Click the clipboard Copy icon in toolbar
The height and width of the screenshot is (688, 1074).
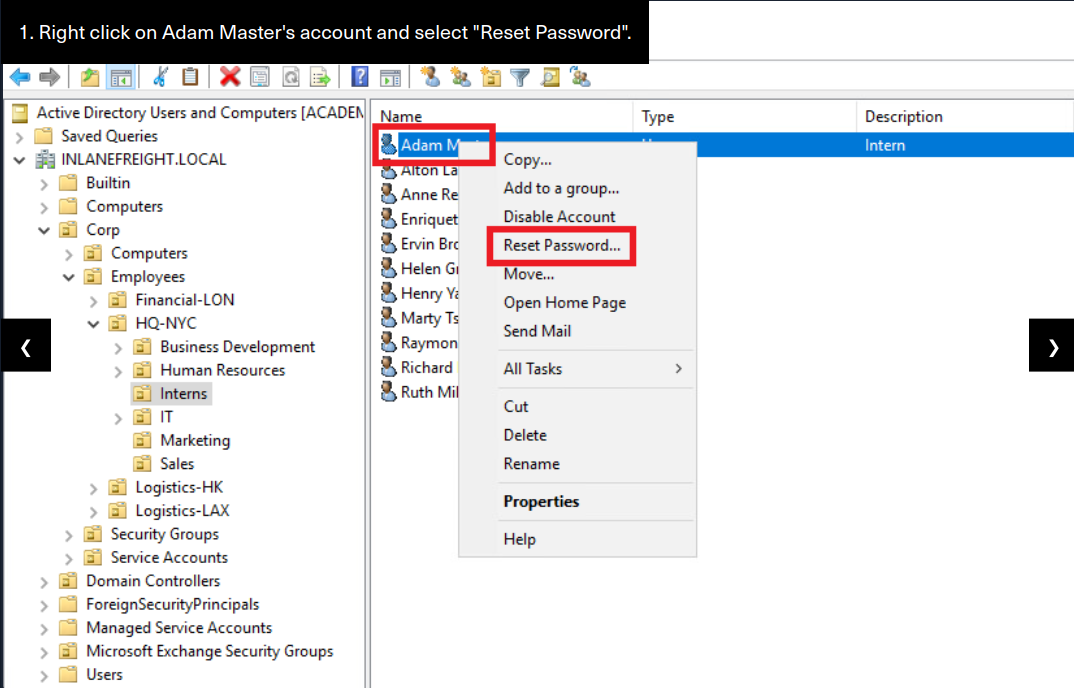(190, 77)
